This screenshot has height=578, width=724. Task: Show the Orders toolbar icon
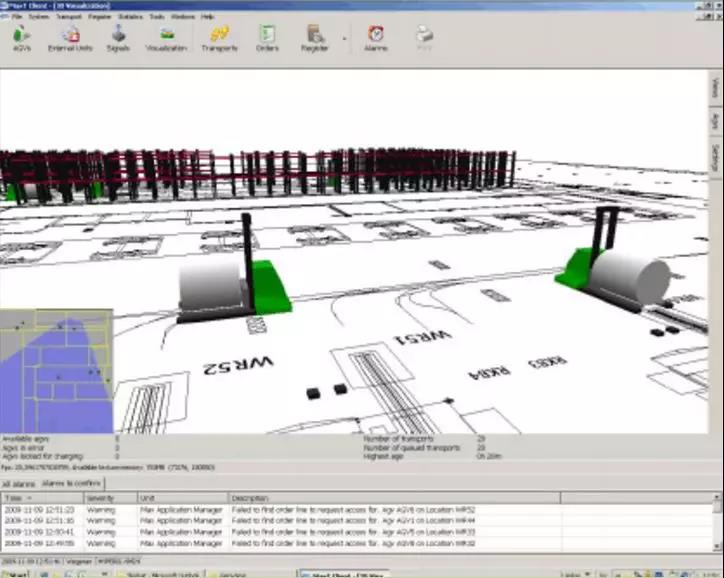pos(267,39)
